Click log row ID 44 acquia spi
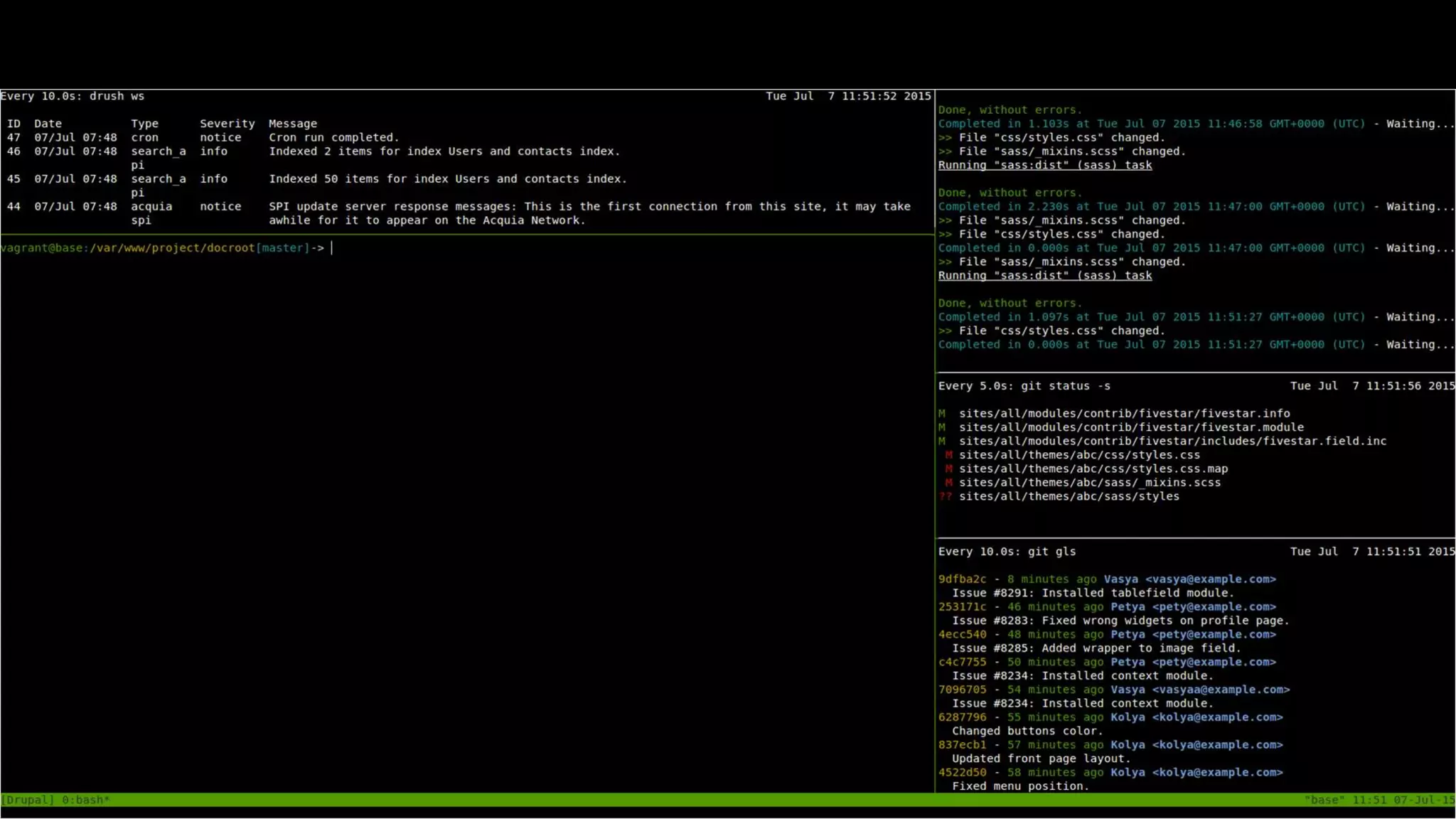This screenshot has width=1456, height=819. click(14, 207)
